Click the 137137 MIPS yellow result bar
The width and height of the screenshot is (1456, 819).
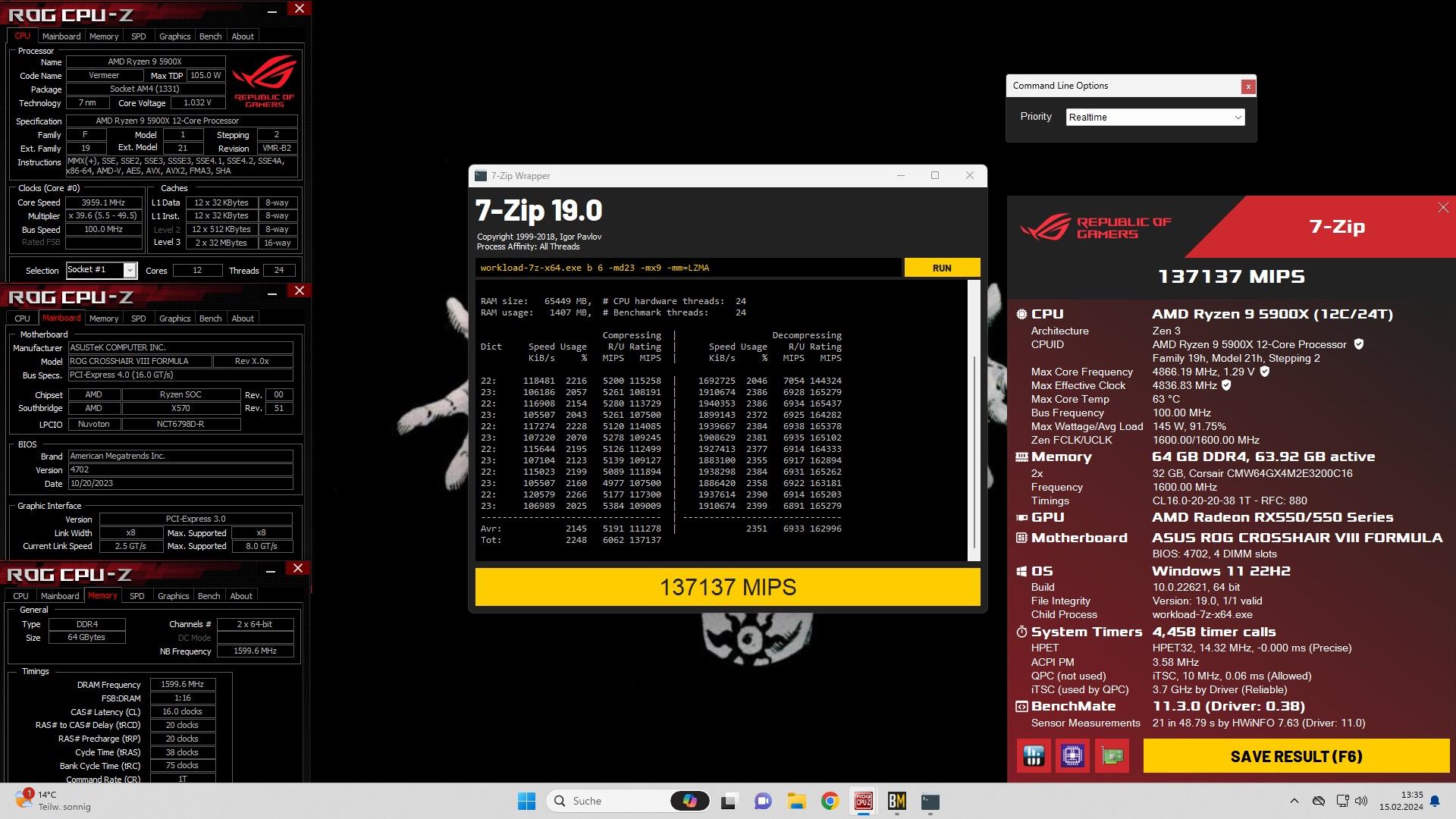click(x=727, y=587)
